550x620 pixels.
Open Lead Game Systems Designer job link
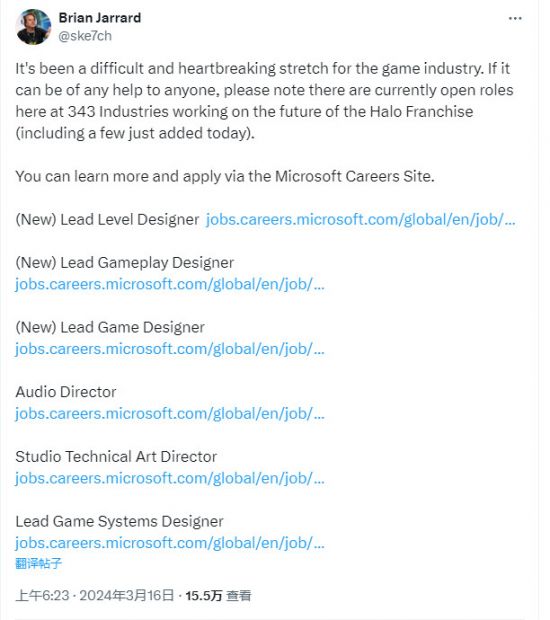pyautogui.click(x=170, y=543)
